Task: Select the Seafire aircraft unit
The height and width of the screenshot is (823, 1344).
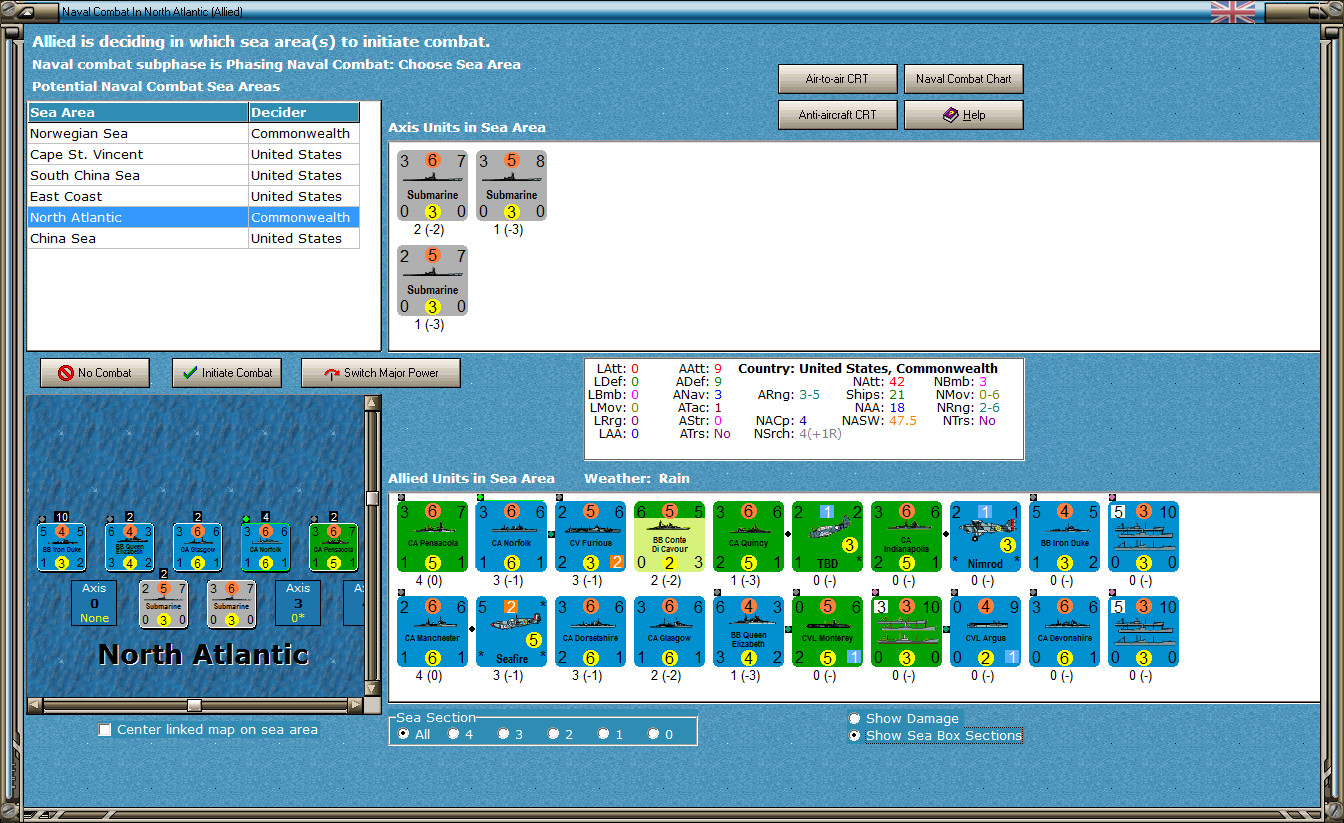Action: [511, 632]
